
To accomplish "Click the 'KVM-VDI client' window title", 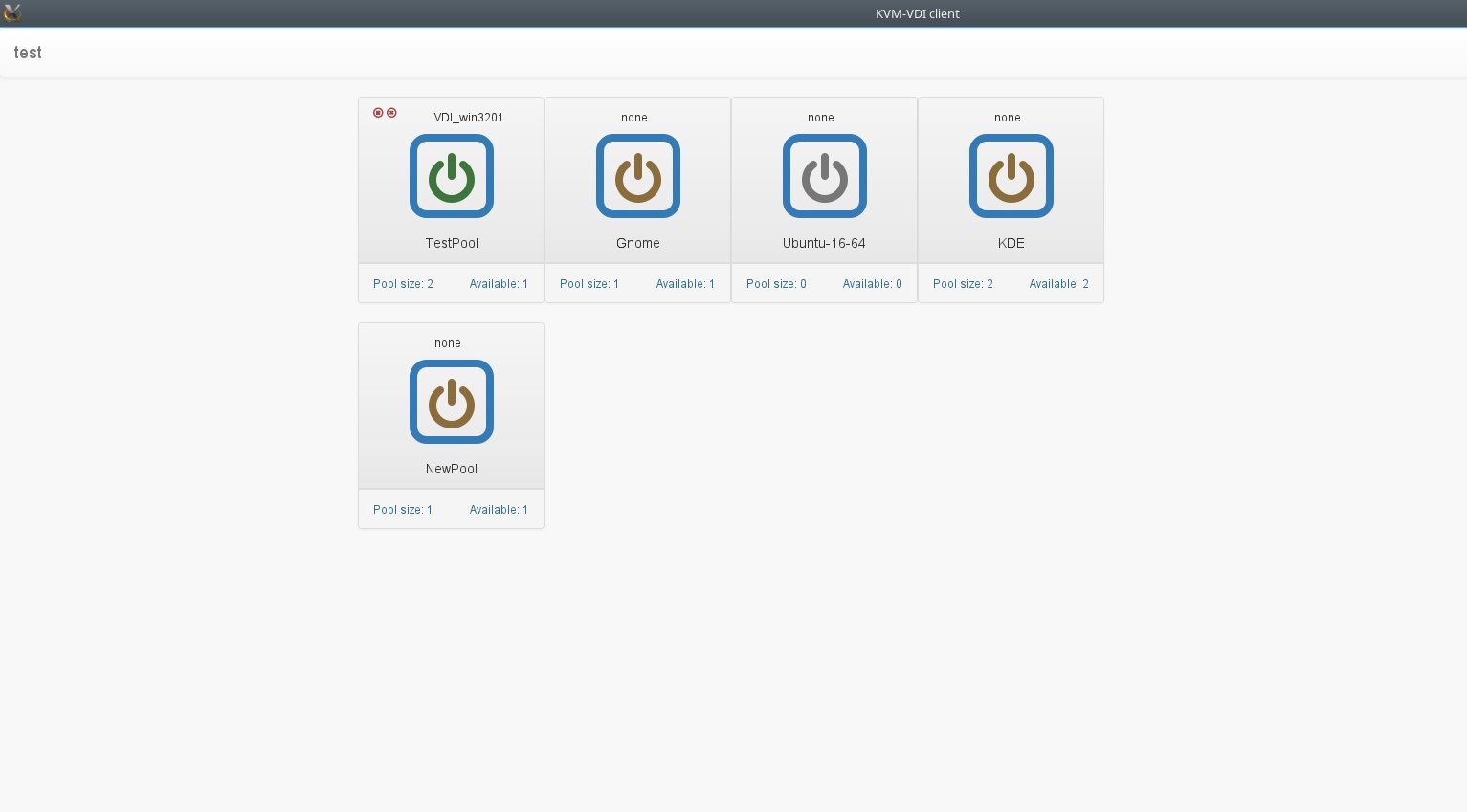I will pos(917,13).
